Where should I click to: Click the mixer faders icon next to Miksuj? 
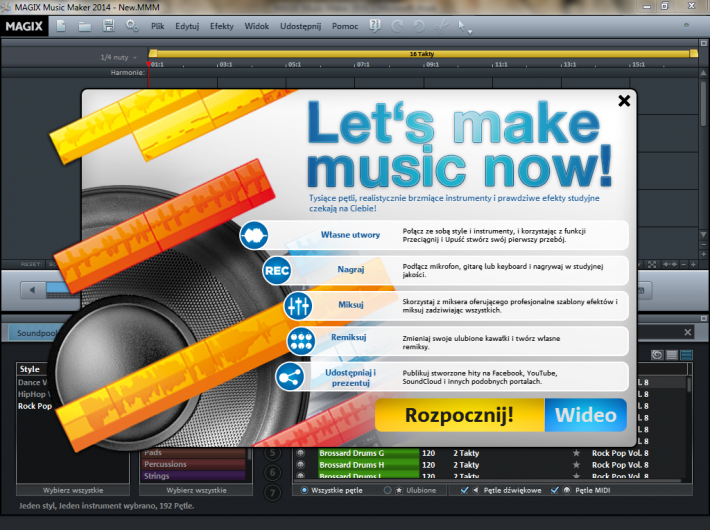(x=298, y=306)
